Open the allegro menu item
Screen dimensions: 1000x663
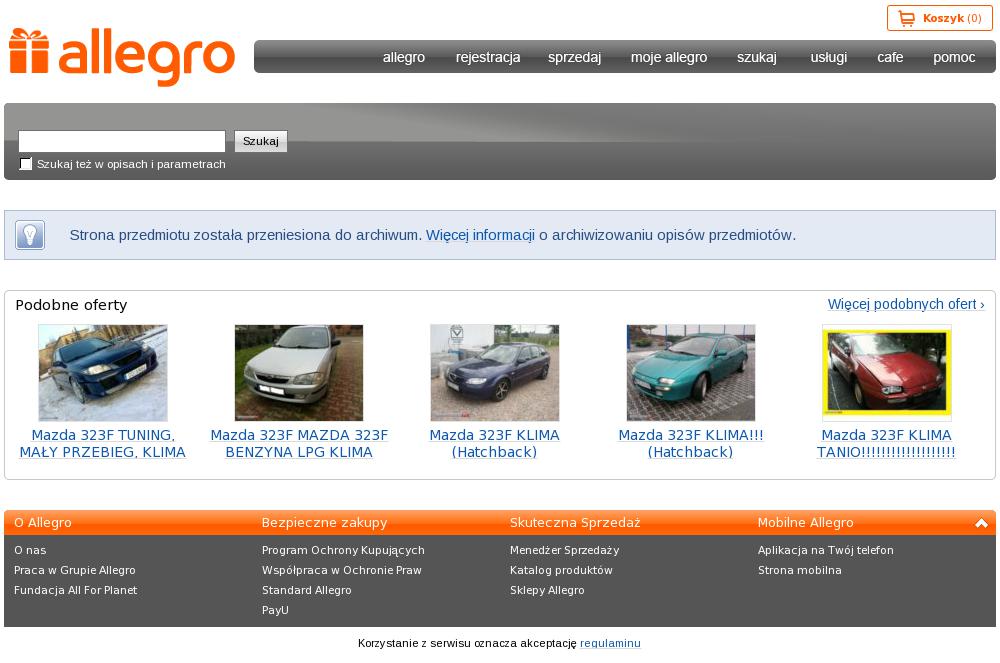point(404,57)
